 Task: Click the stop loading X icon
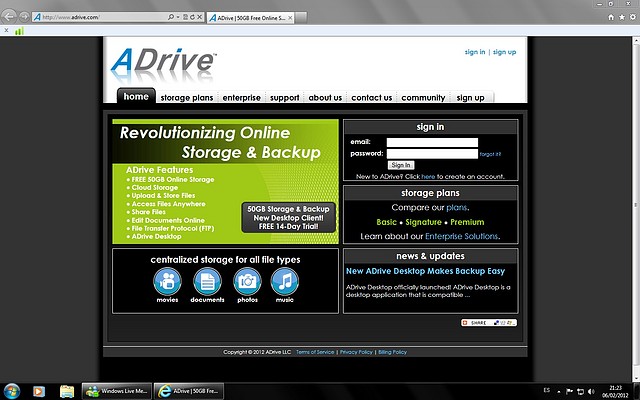(x=199, y=17)
